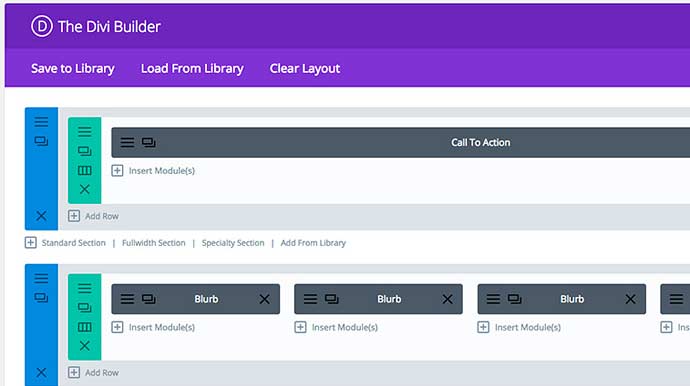Viewport: 690px width, 386px height.
Task: Delete the section containing Call To Action
Action: [x=41, y=216]
